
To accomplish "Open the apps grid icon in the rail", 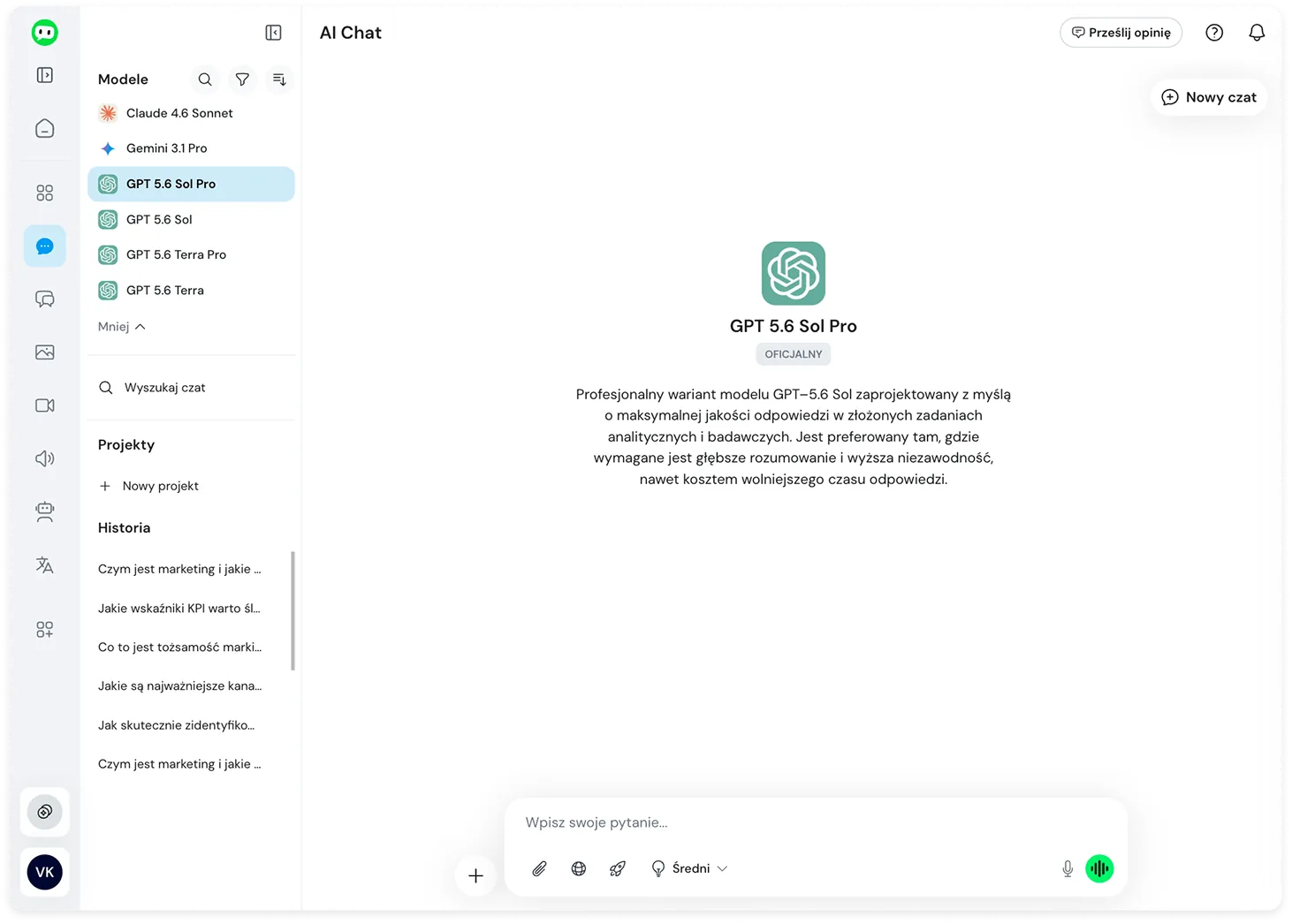I will coord(45,193).
